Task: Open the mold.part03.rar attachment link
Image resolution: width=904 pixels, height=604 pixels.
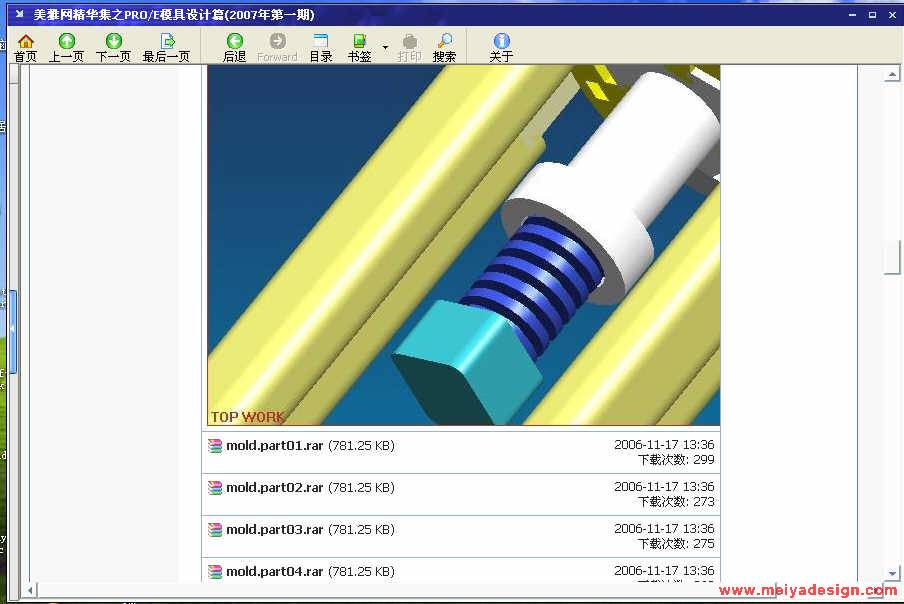Action: point(274,530)
